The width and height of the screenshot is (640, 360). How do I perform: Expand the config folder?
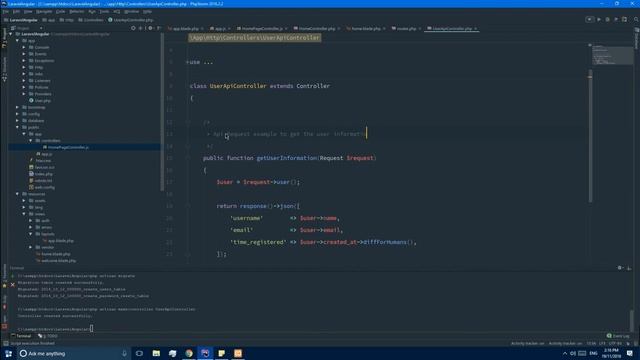pyautogui.click(x=18, y=114)
